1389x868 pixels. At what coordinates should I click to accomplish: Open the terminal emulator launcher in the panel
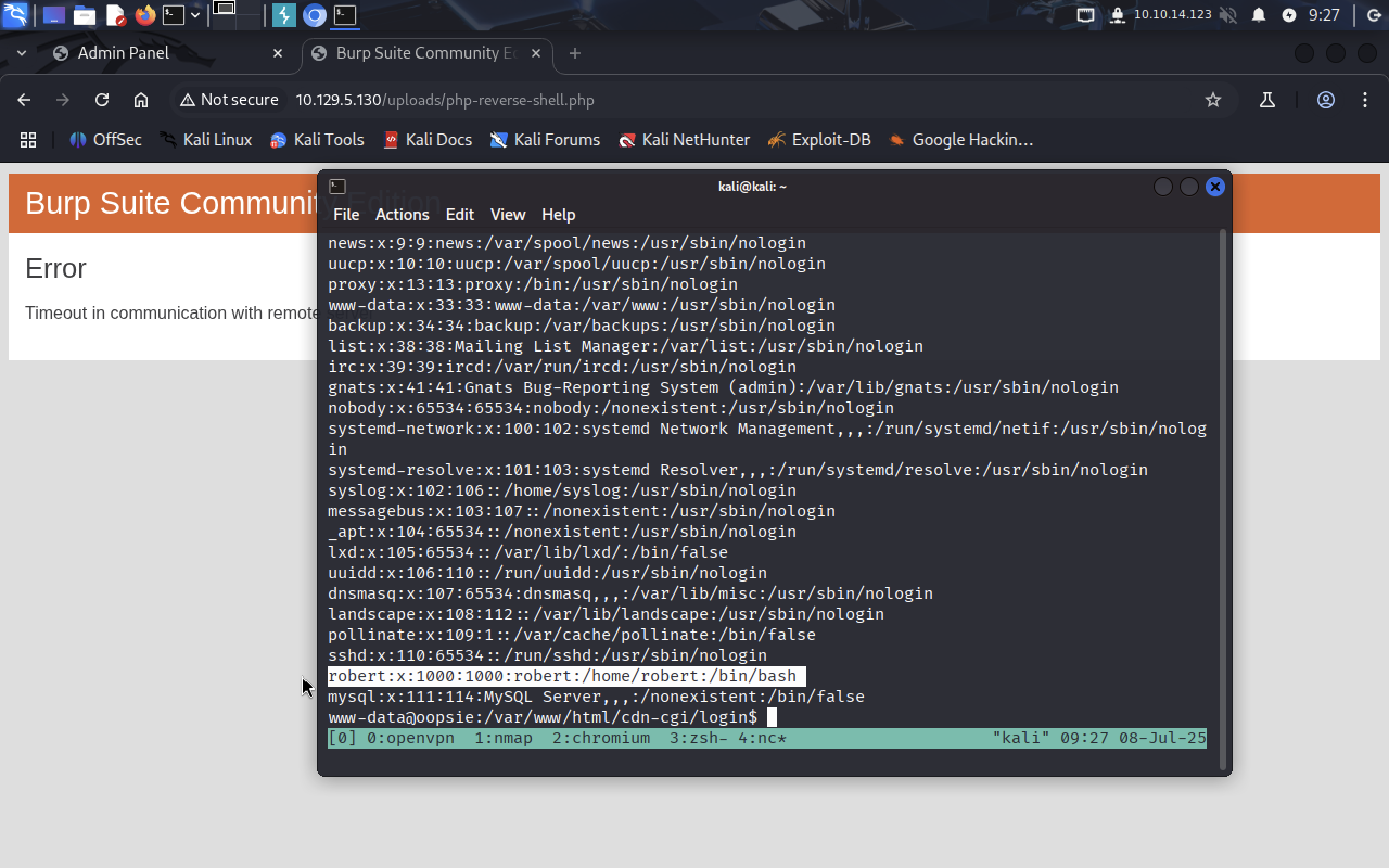click(x=173, y=15)
